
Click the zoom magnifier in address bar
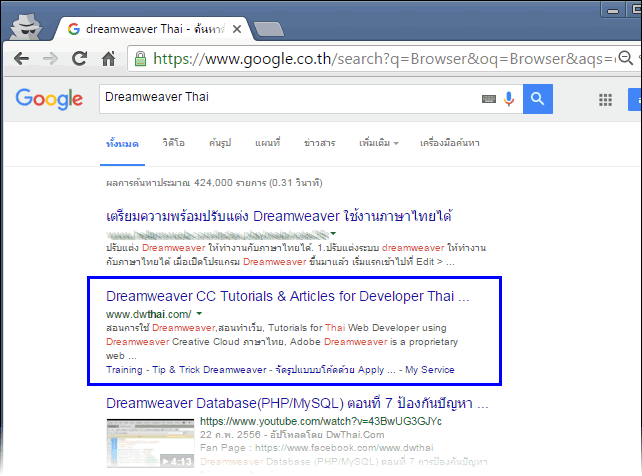click(625, 58)
